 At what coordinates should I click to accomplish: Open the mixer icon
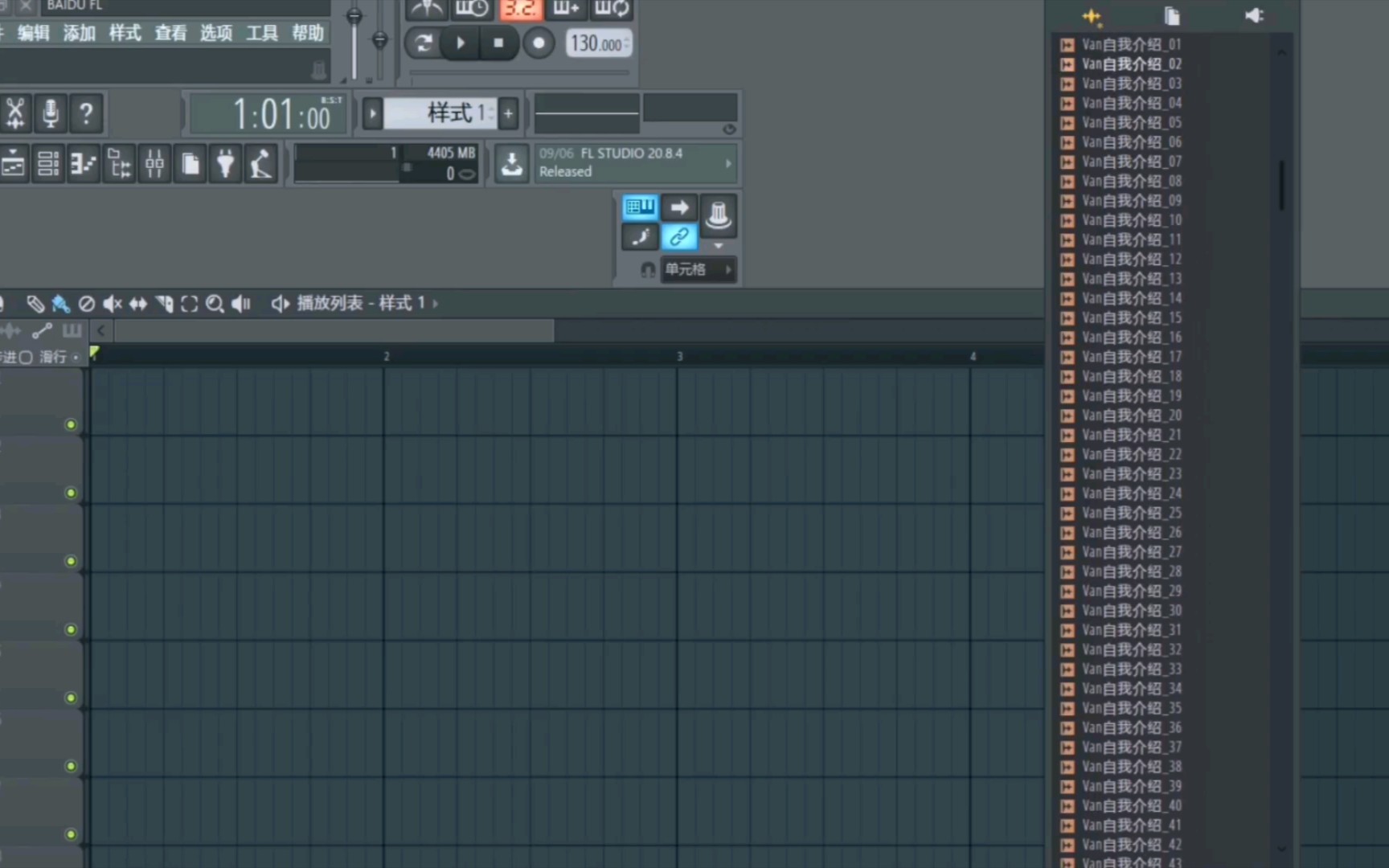[154, 164]
